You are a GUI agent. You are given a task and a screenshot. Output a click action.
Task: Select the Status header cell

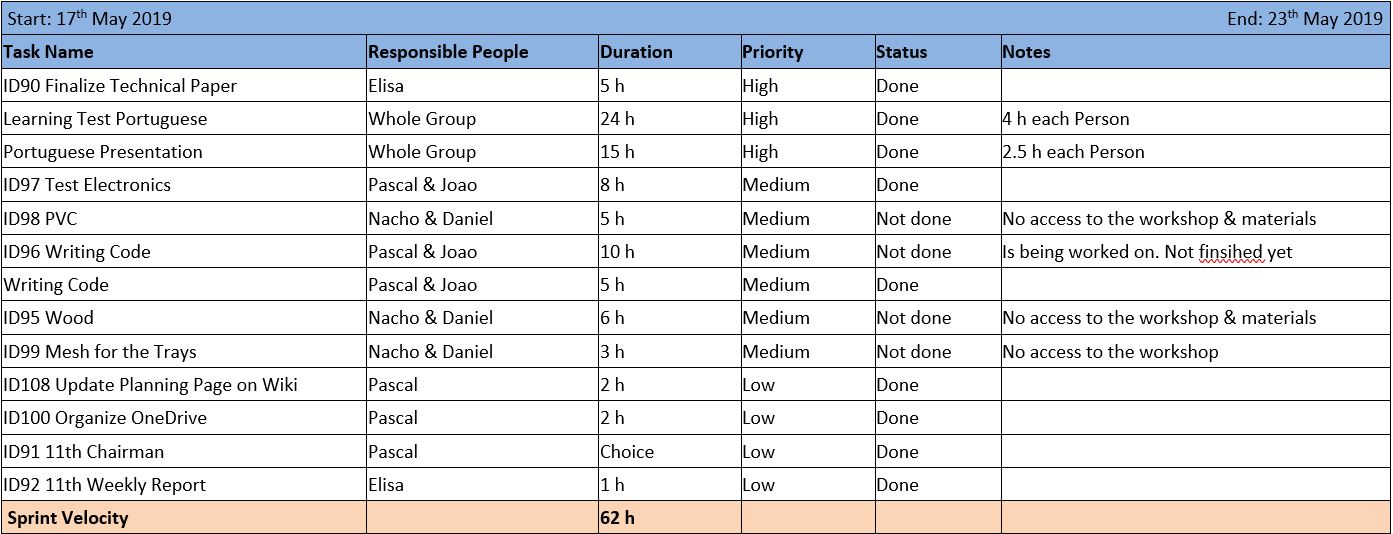901,52
